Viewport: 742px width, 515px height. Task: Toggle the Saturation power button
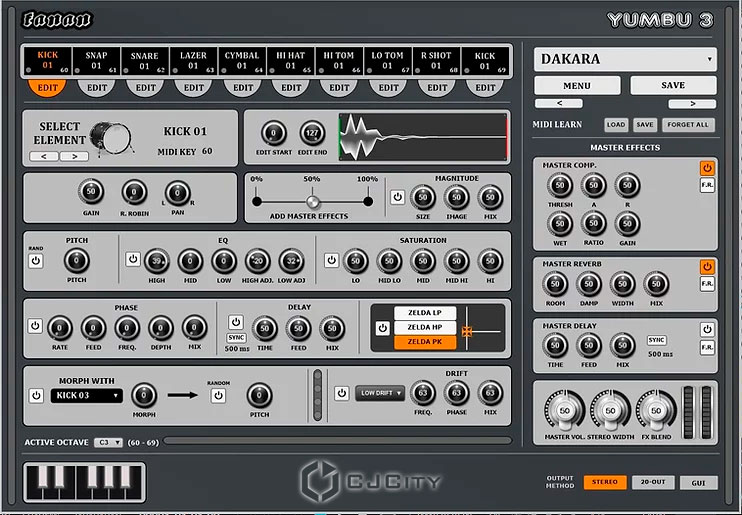331,260
